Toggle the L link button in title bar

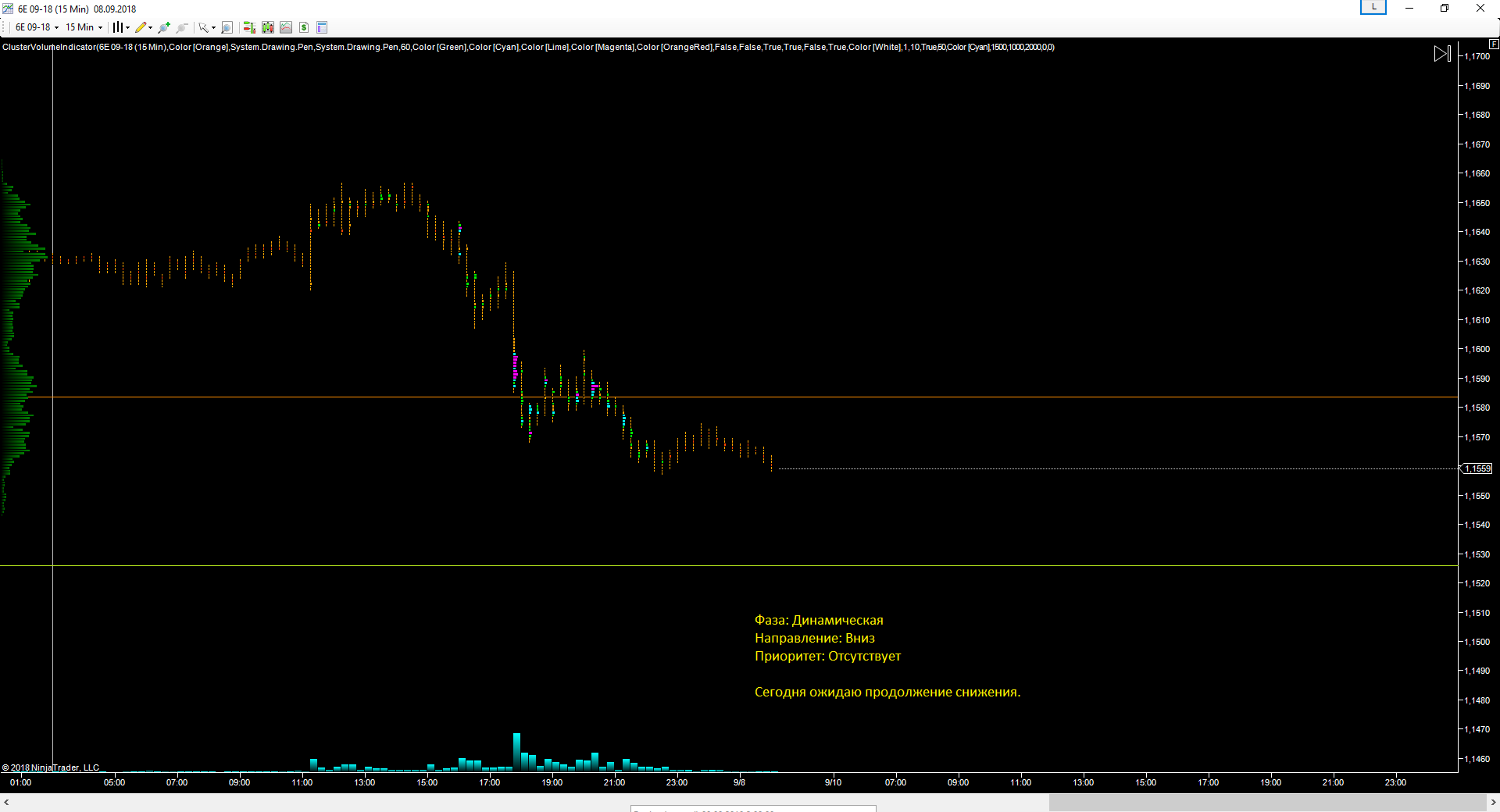(1373, 7)
